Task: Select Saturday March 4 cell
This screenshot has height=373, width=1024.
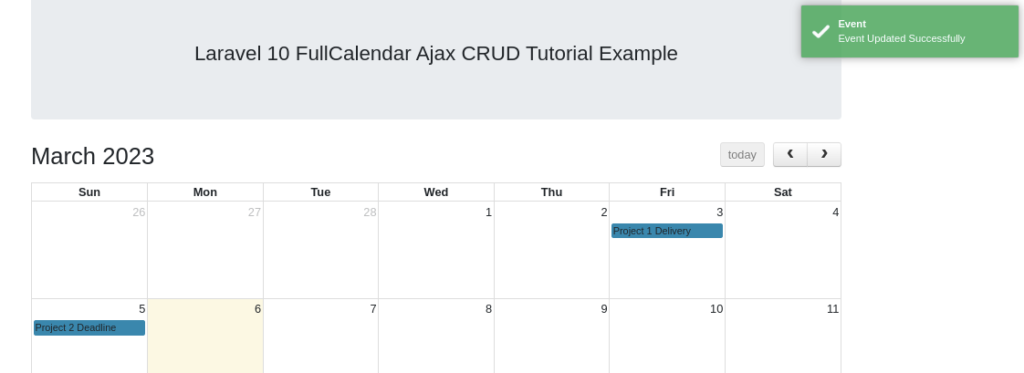Action: (783, 250)
